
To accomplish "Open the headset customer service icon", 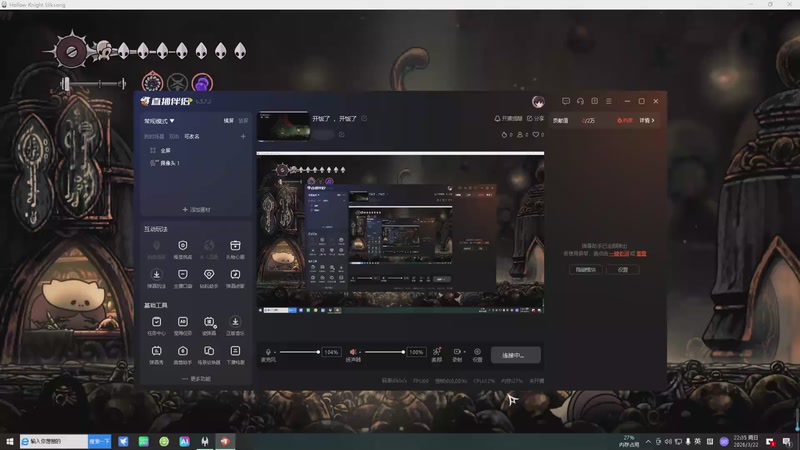I will pos(580,101).
